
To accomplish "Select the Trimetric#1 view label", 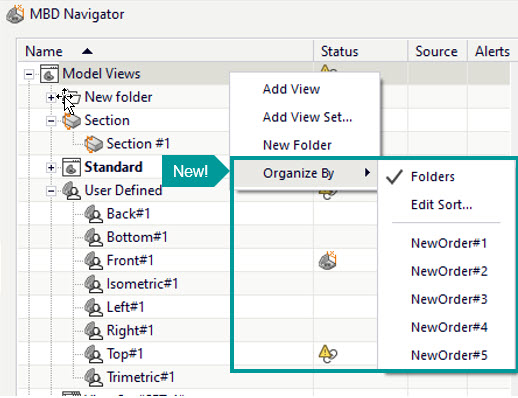I will click(140, 377).
